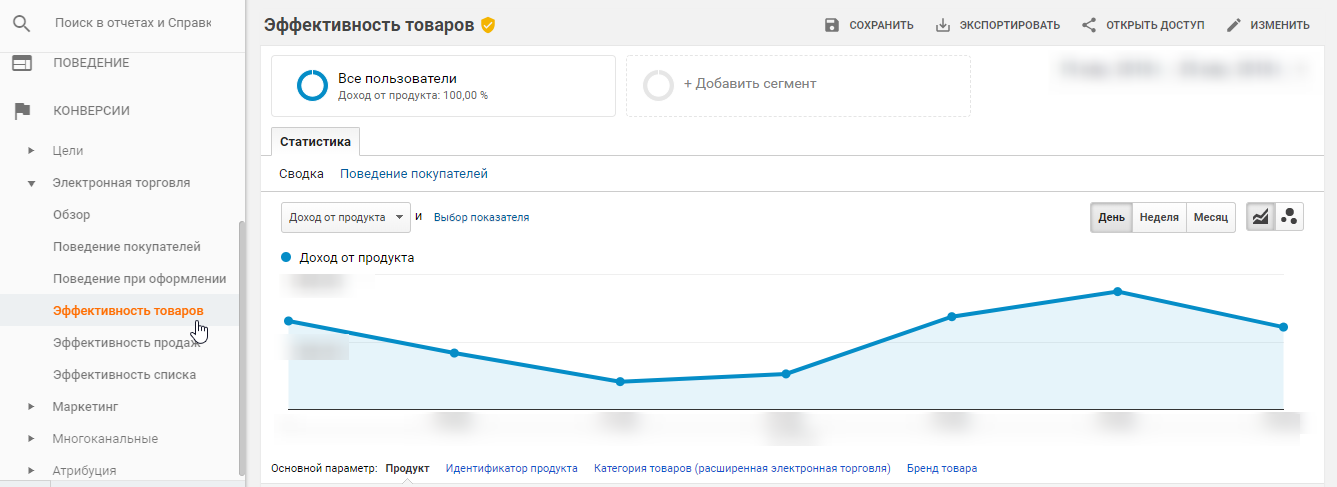The width and height of the screenshot is (1337, 487).
Task: Click the lowest chart data point
Action: point(620,382)
